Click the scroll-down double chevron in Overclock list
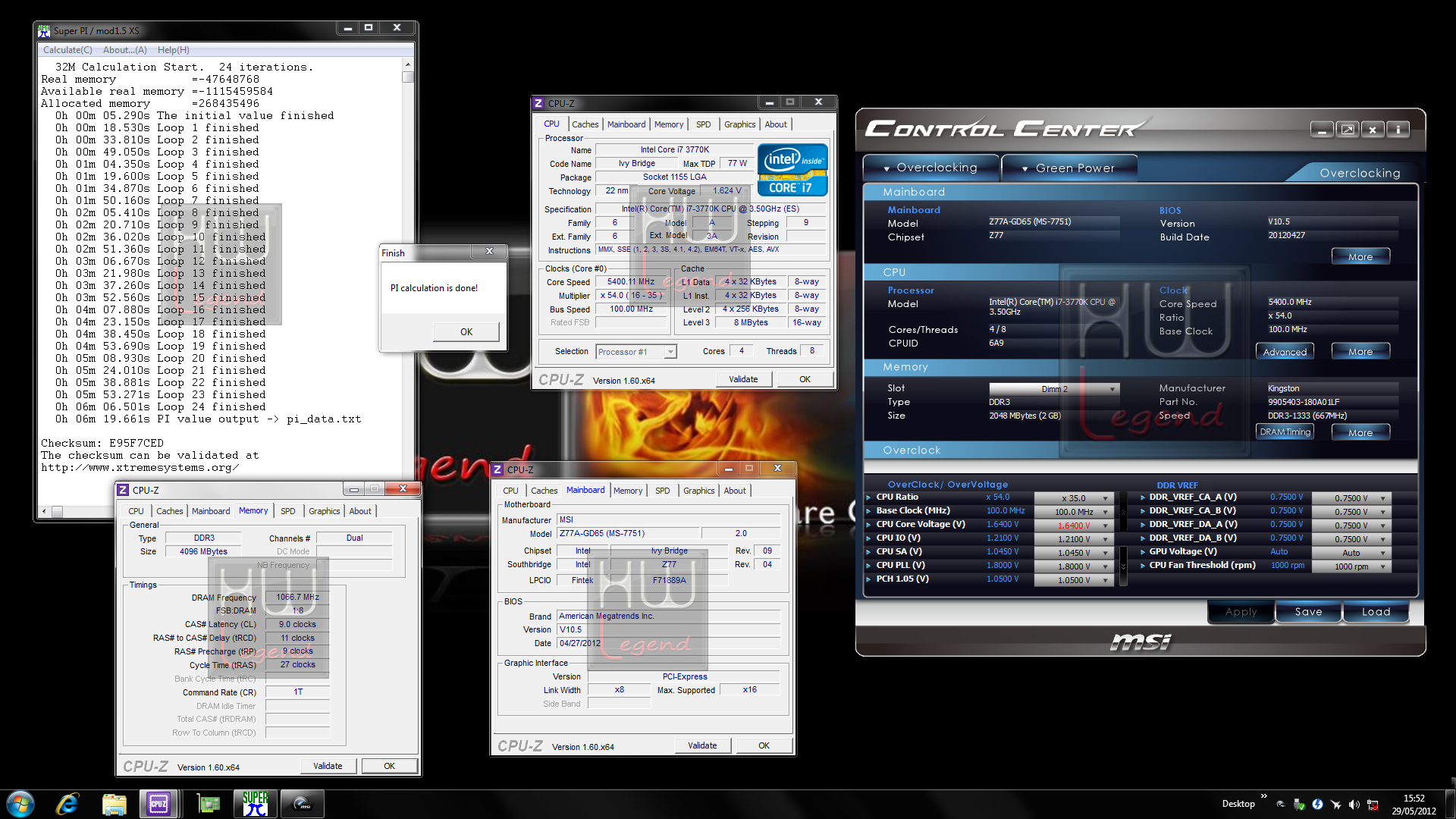The height and width of the screenshot is (819, 1456). coord(1124,566)
